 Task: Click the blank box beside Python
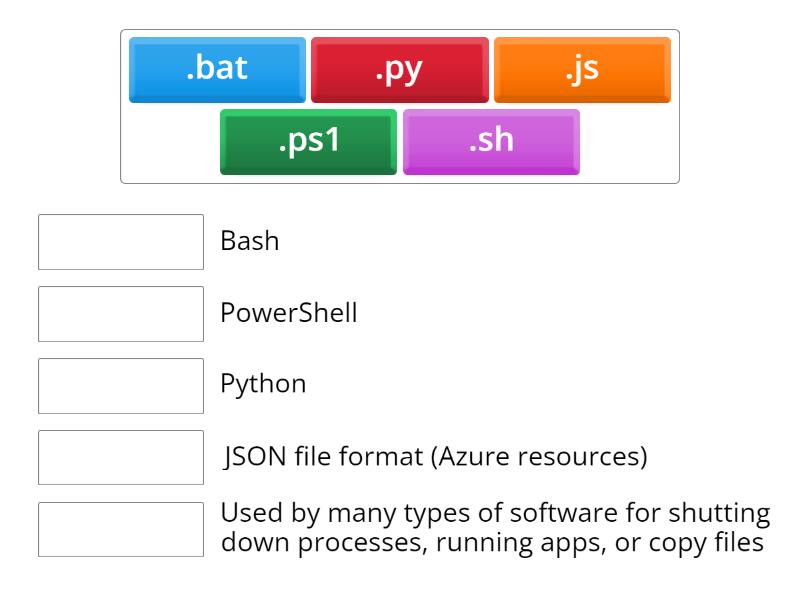(x=121, y=385)
